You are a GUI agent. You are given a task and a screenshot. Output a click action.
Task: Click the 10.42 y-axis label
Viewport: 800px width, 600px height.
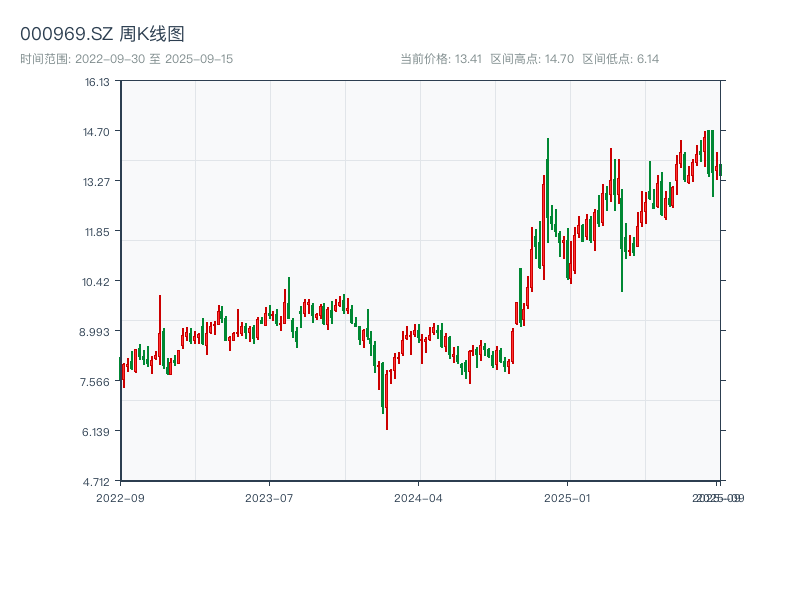pyautogui.click(x=96, y=282)
